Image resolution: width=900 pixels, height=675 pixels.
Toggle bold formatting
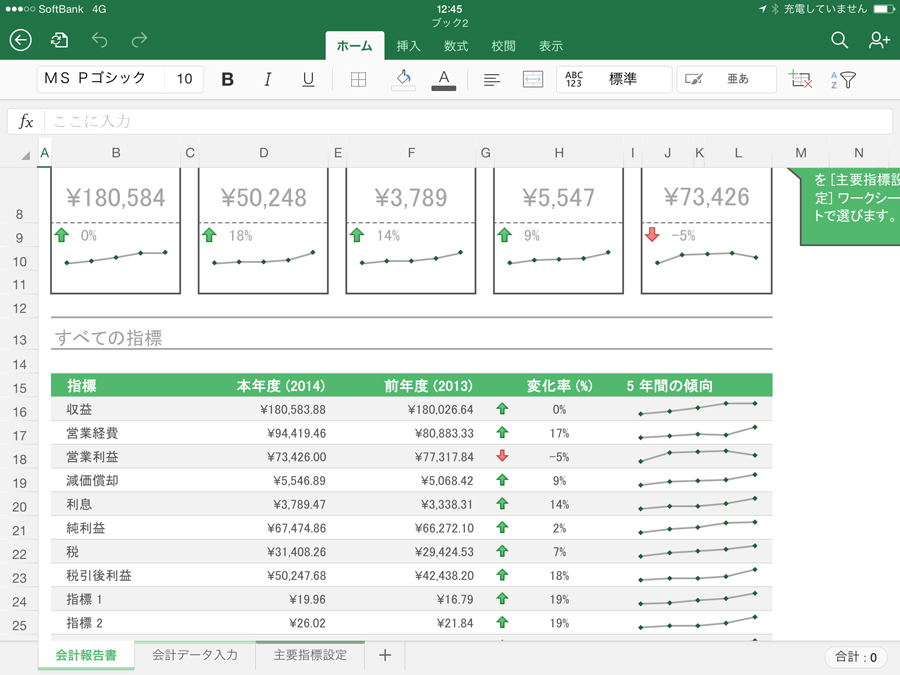click(x=227, y=80)
